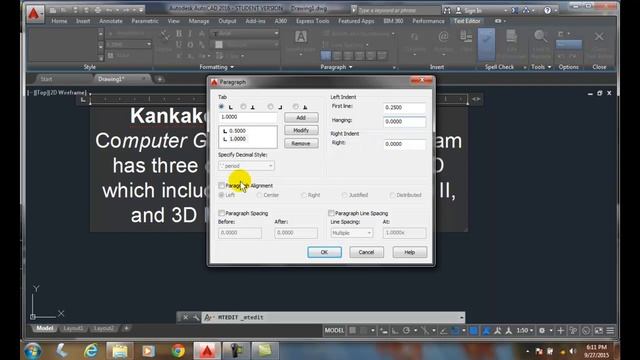Select the center tab radio button
This screenshot has height=360, width=640.
(x=243, y=107)
